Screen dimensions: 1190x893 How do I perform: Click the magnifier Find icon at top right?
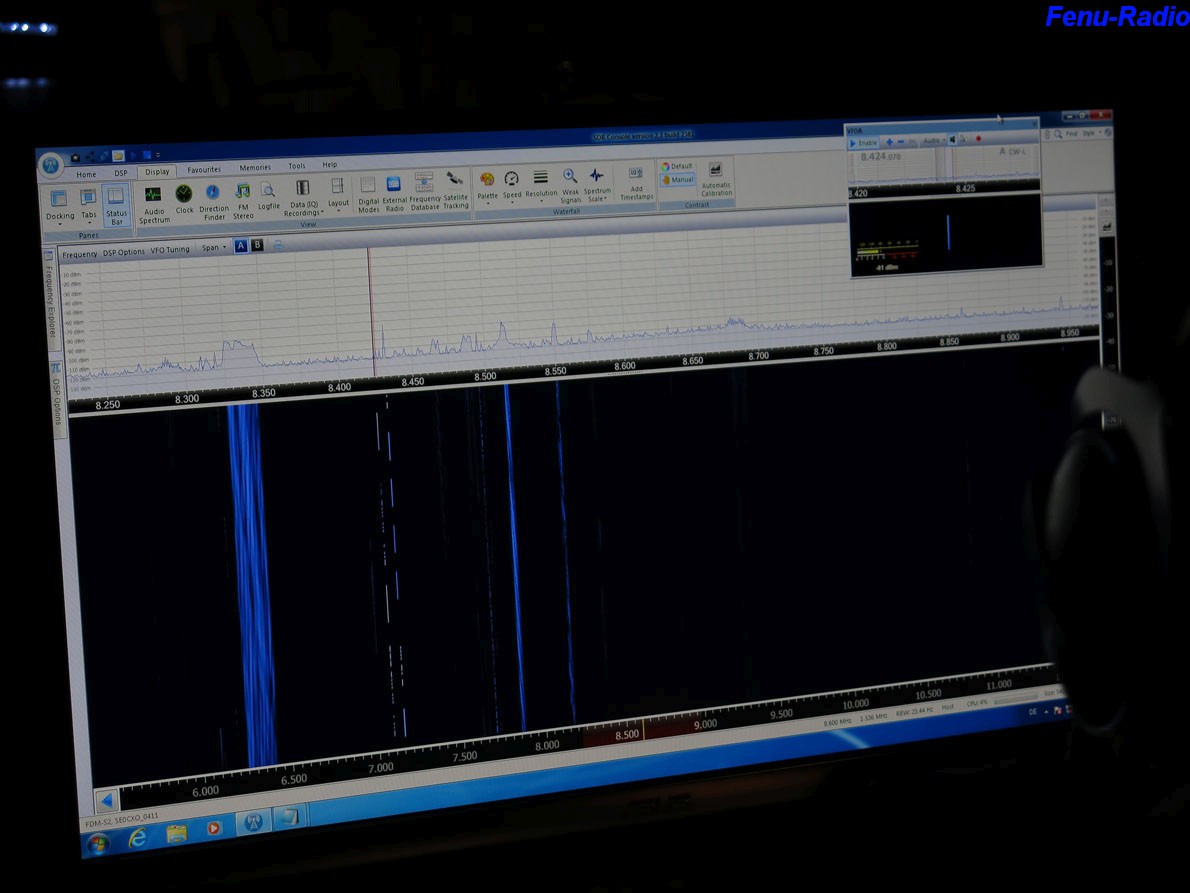[x=1058, y=134]
